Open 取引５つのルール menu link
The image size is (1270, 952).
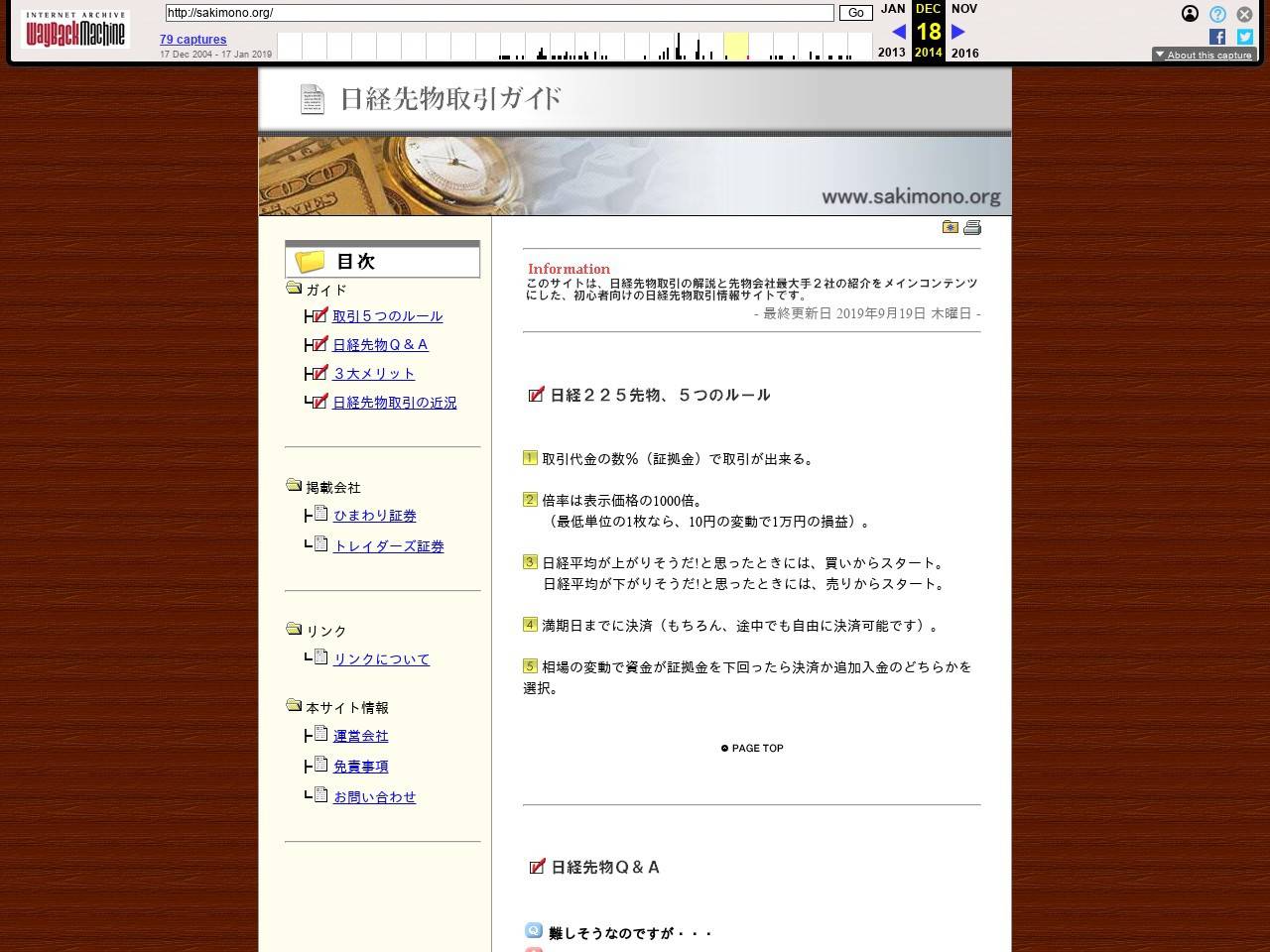pyautogui.click(x=387, y=316)
